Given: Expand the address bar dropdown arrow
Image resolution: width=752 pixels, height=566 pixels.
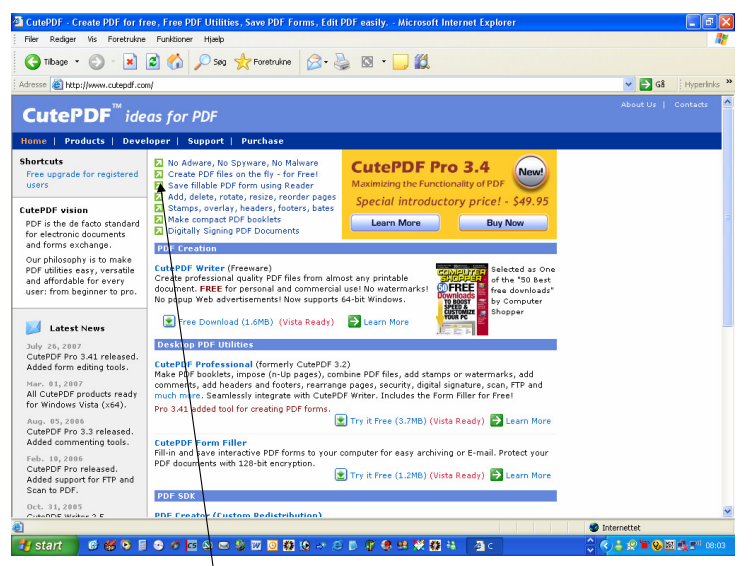Looking at the screenshot, I should 629,84.
